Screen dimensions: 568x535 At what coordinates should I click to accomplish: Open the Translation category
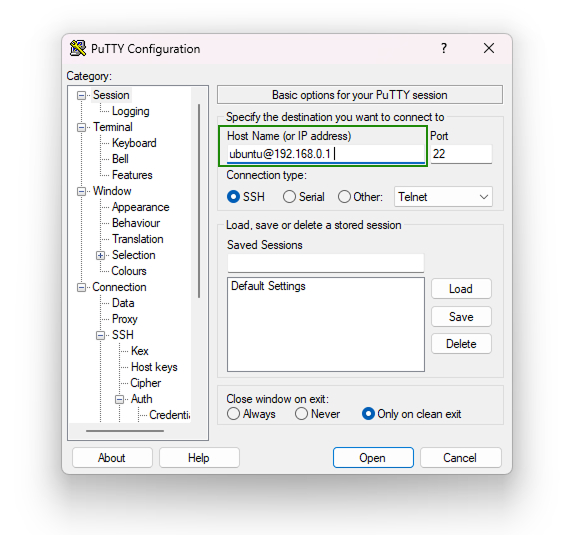point(138,239)
